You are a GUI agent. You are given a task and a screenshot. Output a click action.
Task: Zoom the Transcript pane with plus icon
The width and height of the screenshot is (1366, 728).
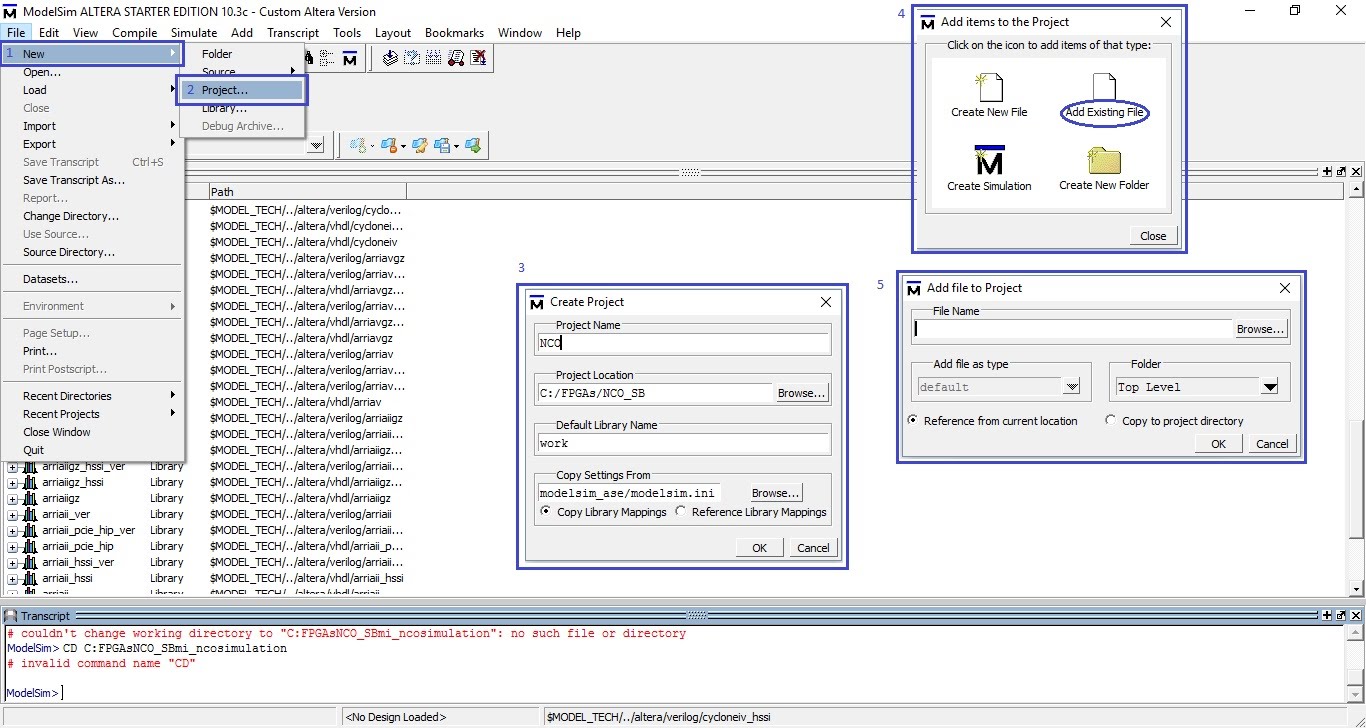click(x=1327, y=616)
